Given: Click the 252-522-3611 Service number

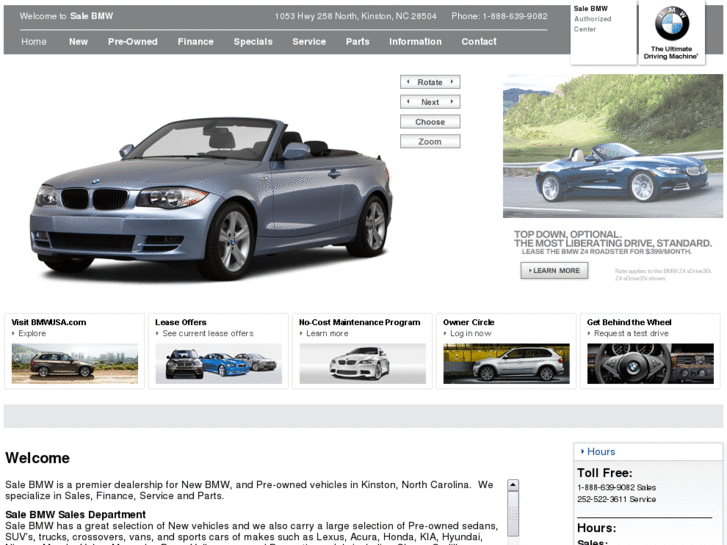Looking at the screenshot, I should [x=617, y=499].
